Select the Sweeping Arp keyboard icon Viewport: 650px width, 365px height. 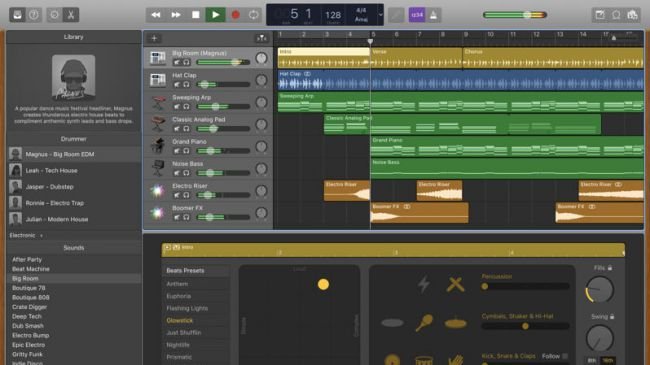(x=158, y=102)
